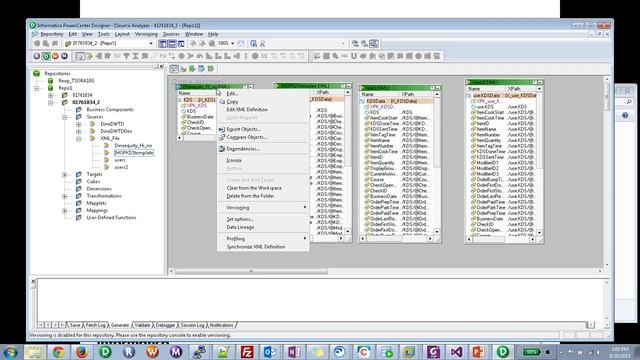Open the Repository menu
Viewport: 640px width, 360px height.
coord(52,34)
